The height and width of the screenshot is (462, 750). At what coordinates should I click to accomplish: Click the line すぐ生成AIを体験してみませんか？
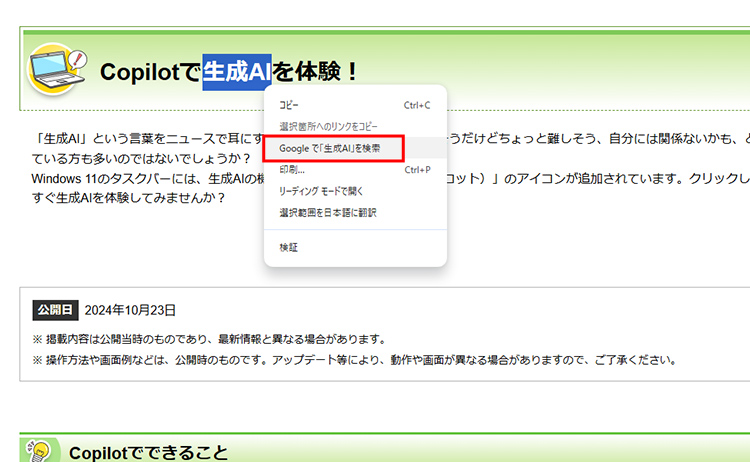click(129, 198)
